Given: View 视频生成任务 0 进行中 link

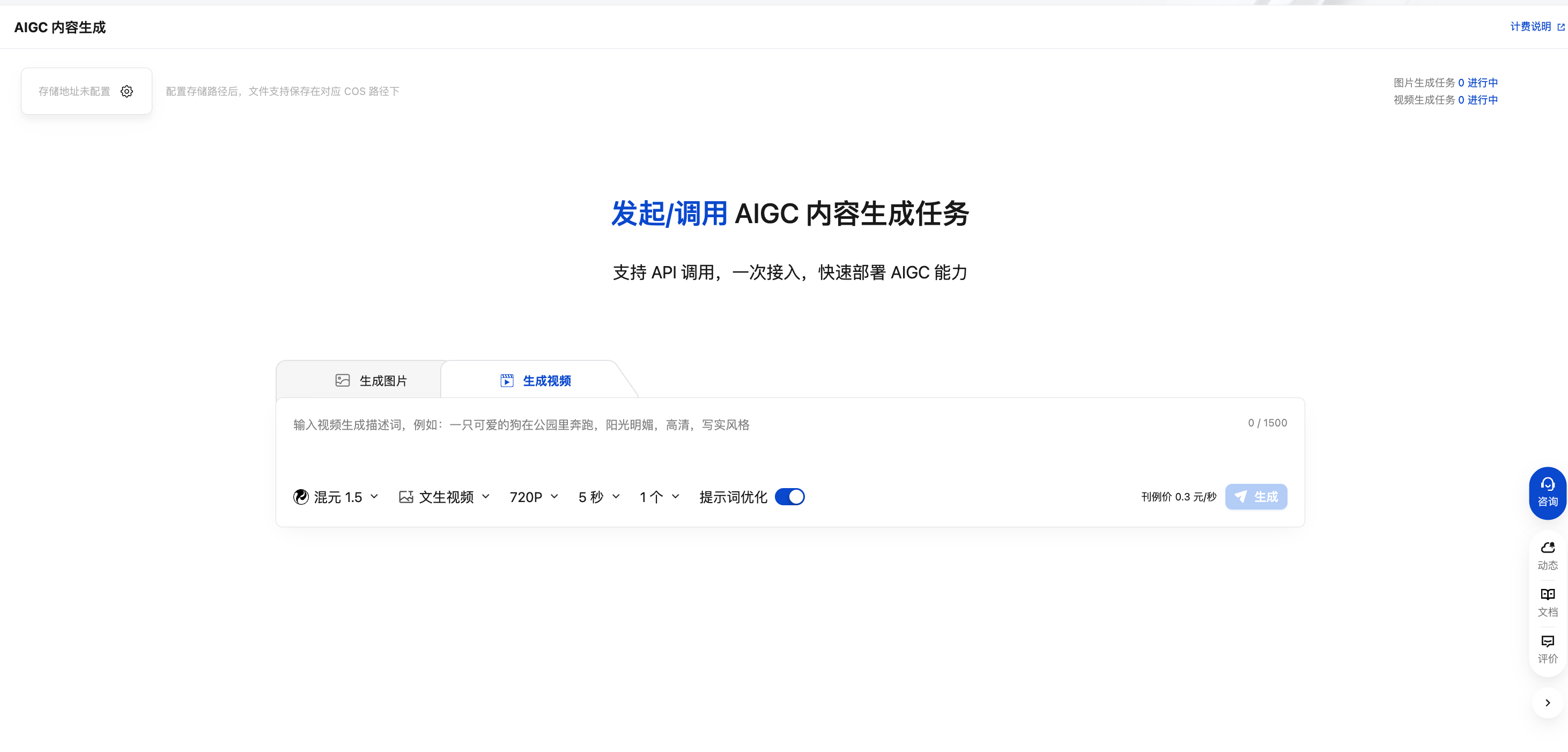Looking at the screenshot, I should pyautogui.click(x=1477, y=100).
